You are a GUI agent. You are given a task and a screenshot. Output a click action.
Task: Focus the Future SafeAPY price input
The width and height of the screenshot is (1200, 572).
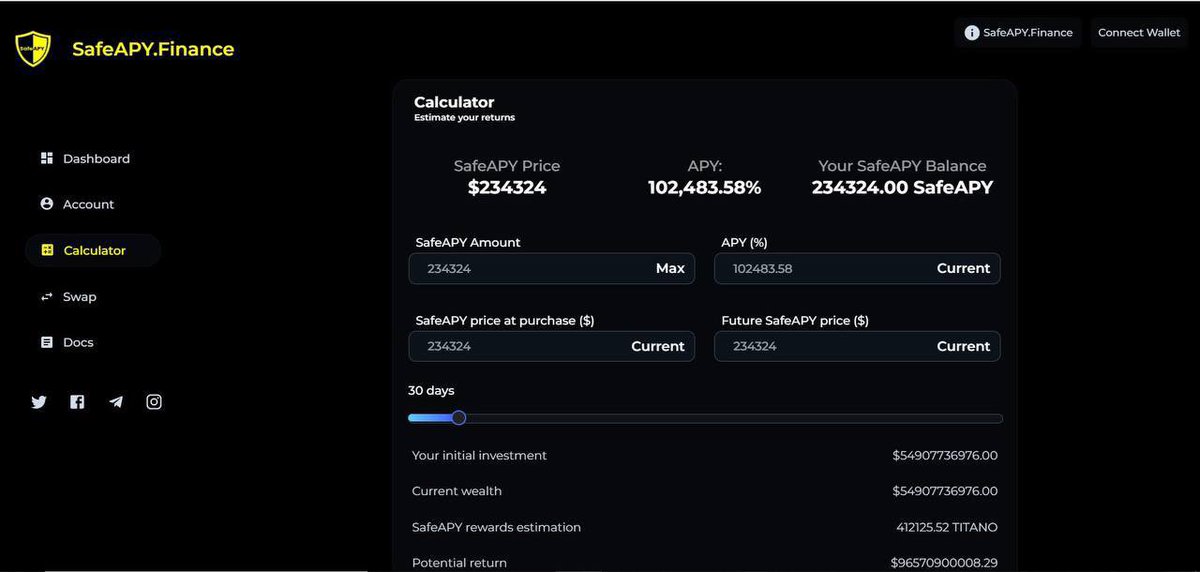857,346
